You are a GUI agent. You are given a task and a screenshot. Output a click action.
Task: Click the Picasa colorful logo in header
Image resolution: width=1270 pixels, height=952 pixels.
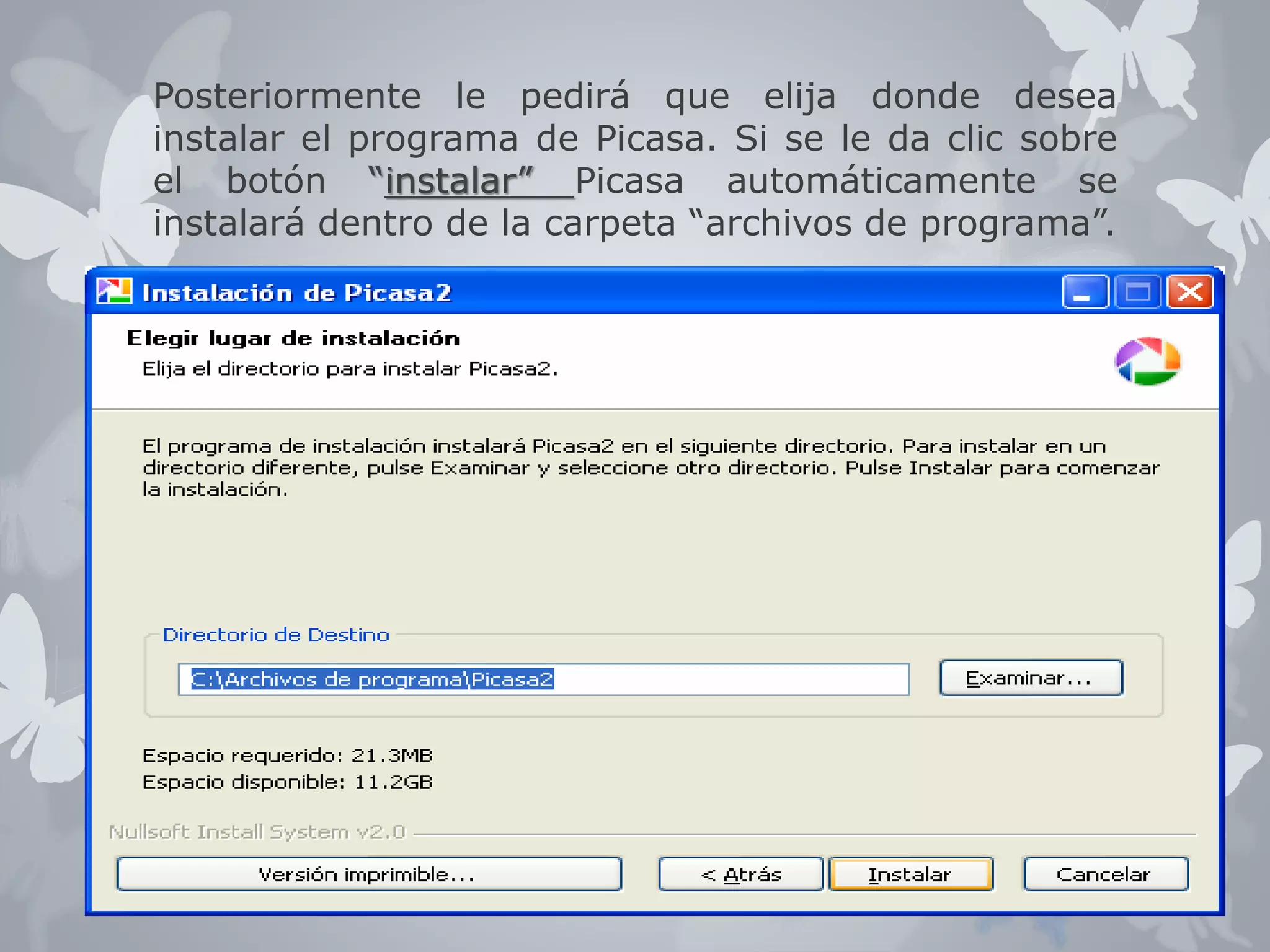click(1147, 361)
